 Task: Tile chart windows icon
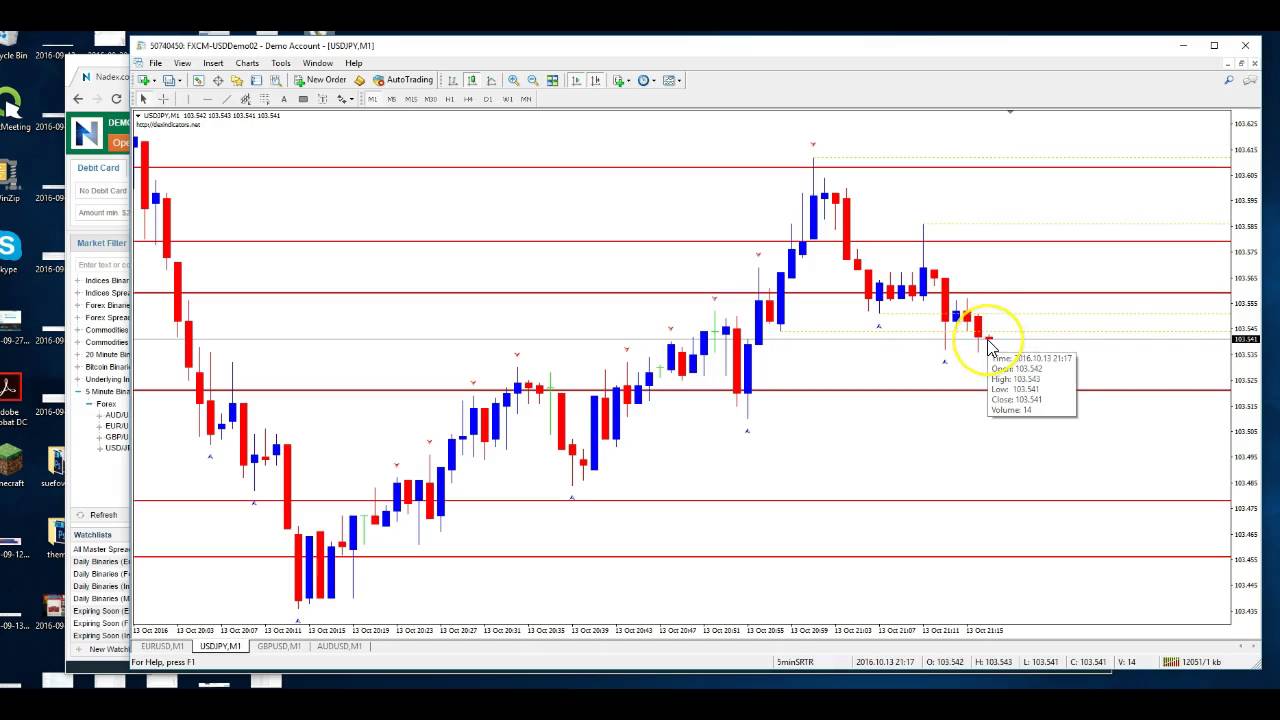point(552,80)
